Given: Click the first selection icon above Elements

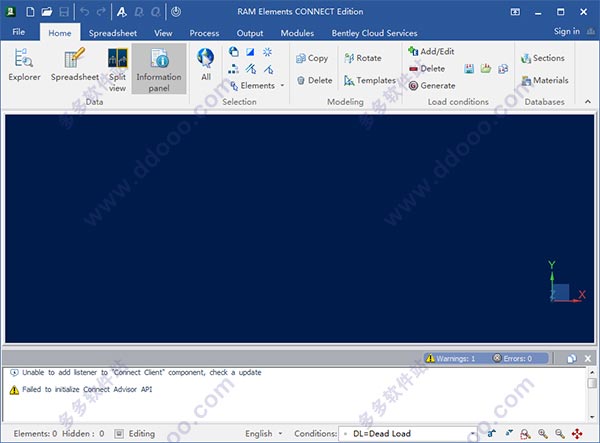Looking at the screenshot, I should tap(233, 52).
